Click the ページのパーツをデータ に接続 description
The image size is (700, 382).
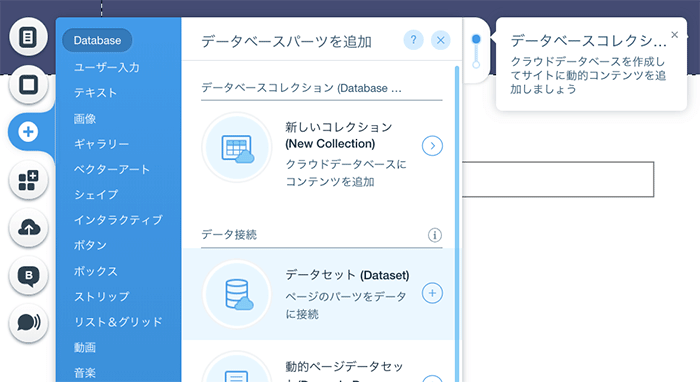346,305
